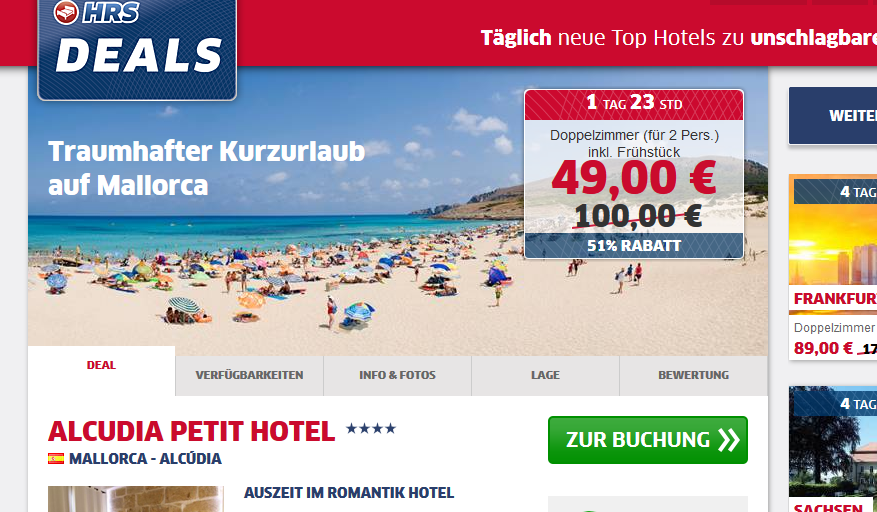Click the 51% Rabatt banner
The width and height of the screenshot is (877, 512).
coord(634,246)
